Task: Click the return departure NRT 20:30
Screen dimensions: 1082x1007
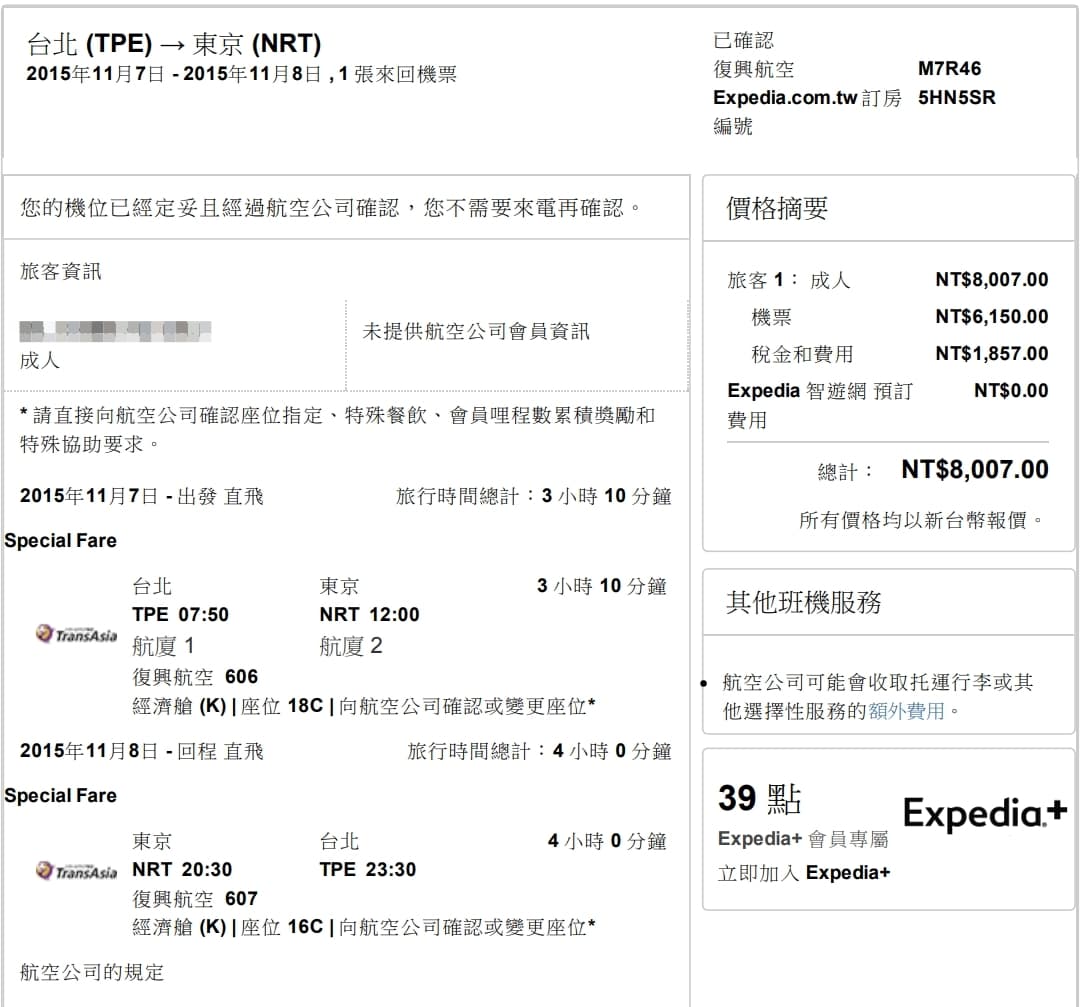Action: point(182,870)
